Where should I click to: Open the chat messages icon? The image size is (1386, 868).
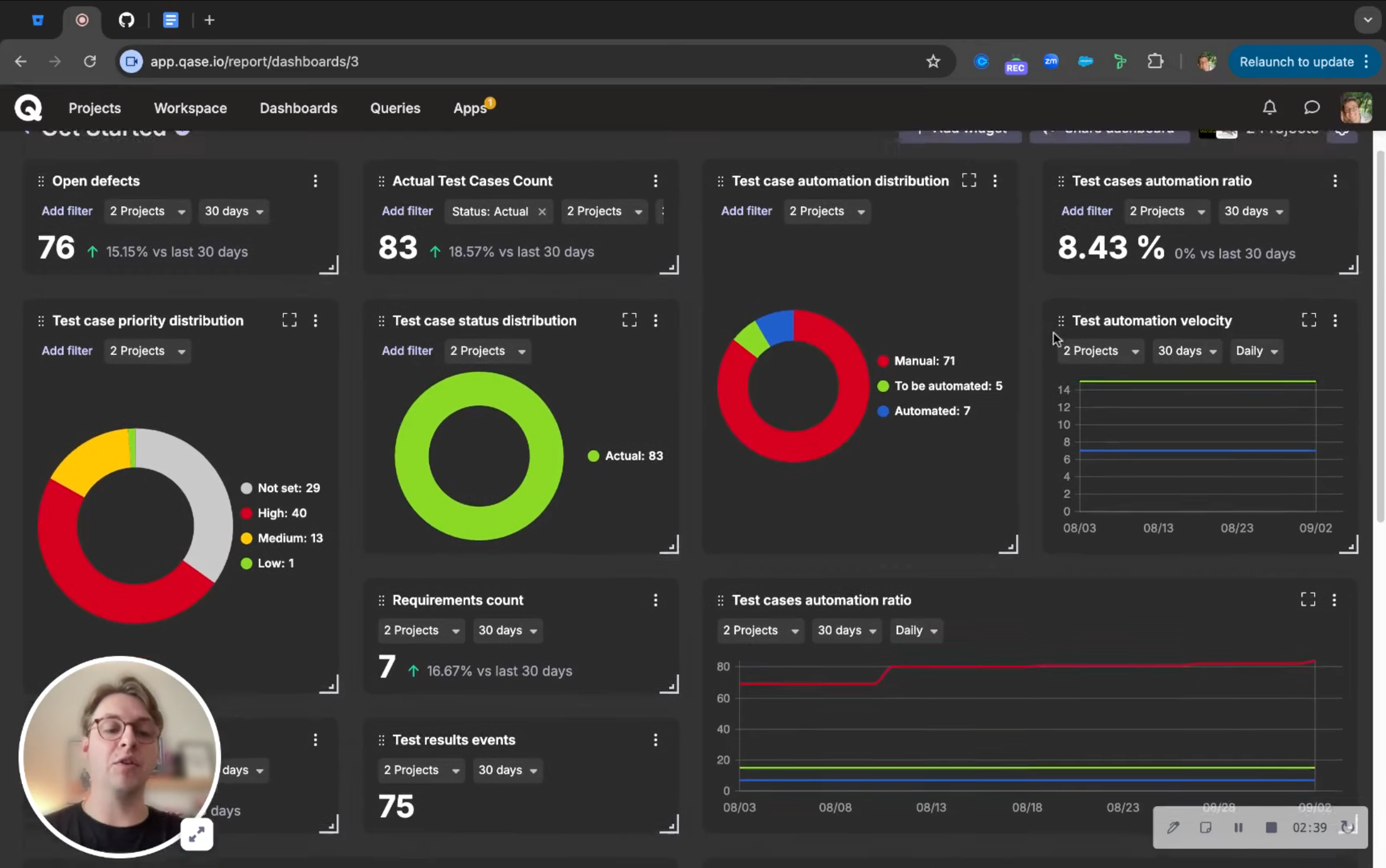tap(1312, 108)
